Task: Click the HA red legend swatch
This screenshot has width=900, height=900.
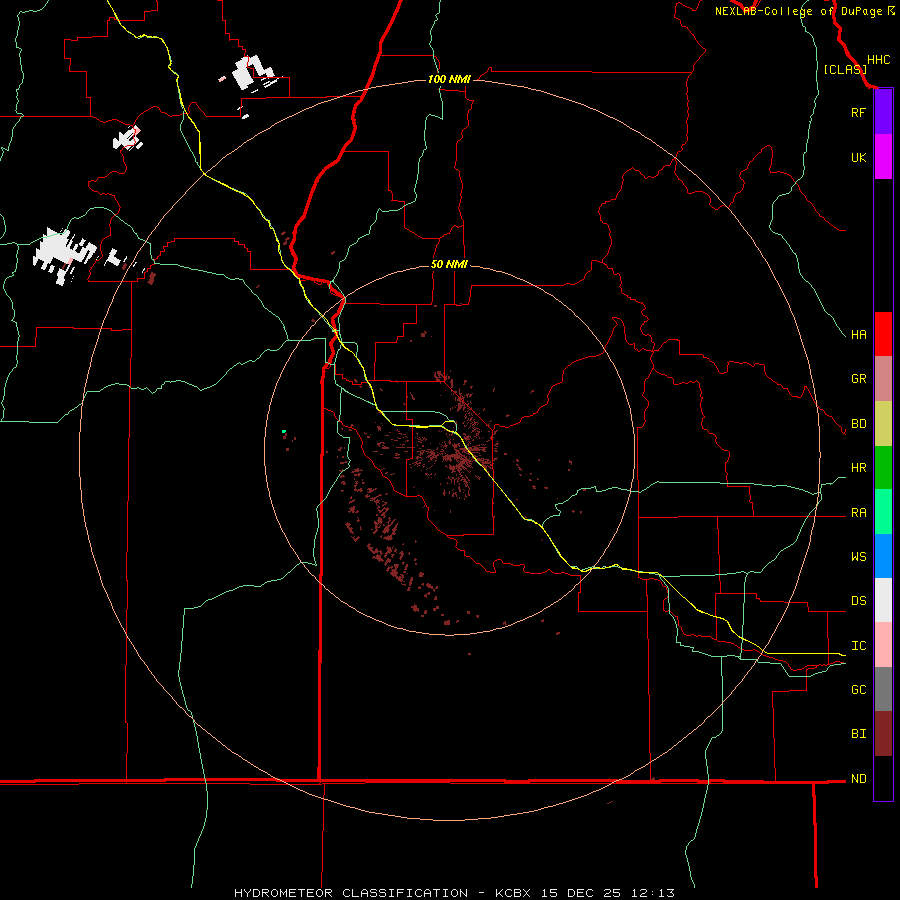Action: pyautogui.click(x=883, y=334)
